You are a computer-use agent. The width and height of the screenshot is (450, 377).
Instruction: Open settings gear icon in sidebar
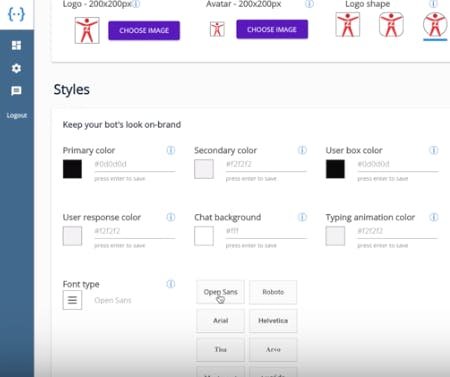click(x=16, y=68)
